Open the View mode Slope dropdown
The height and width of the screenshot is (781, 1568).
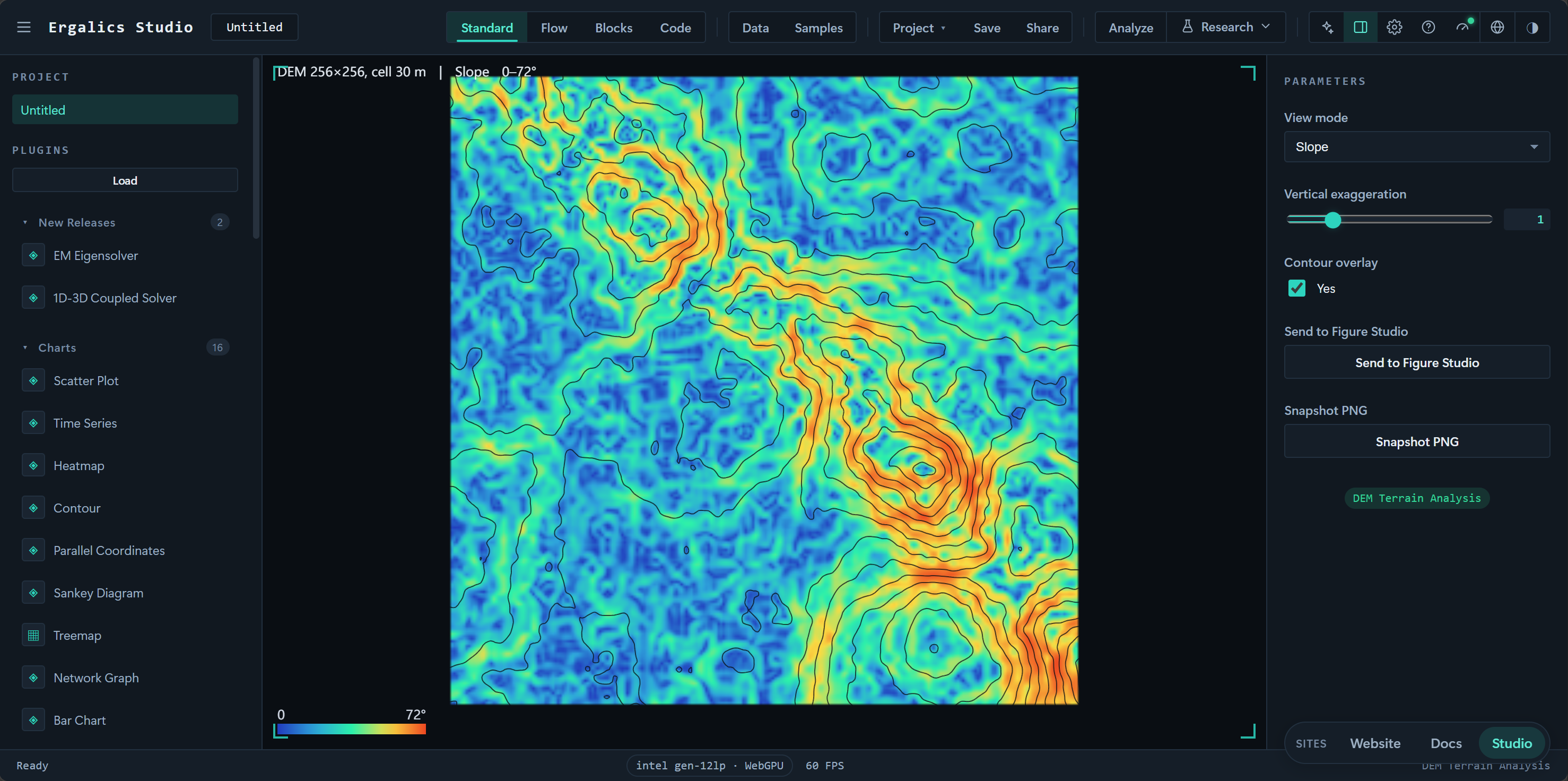pos(1416,147)
